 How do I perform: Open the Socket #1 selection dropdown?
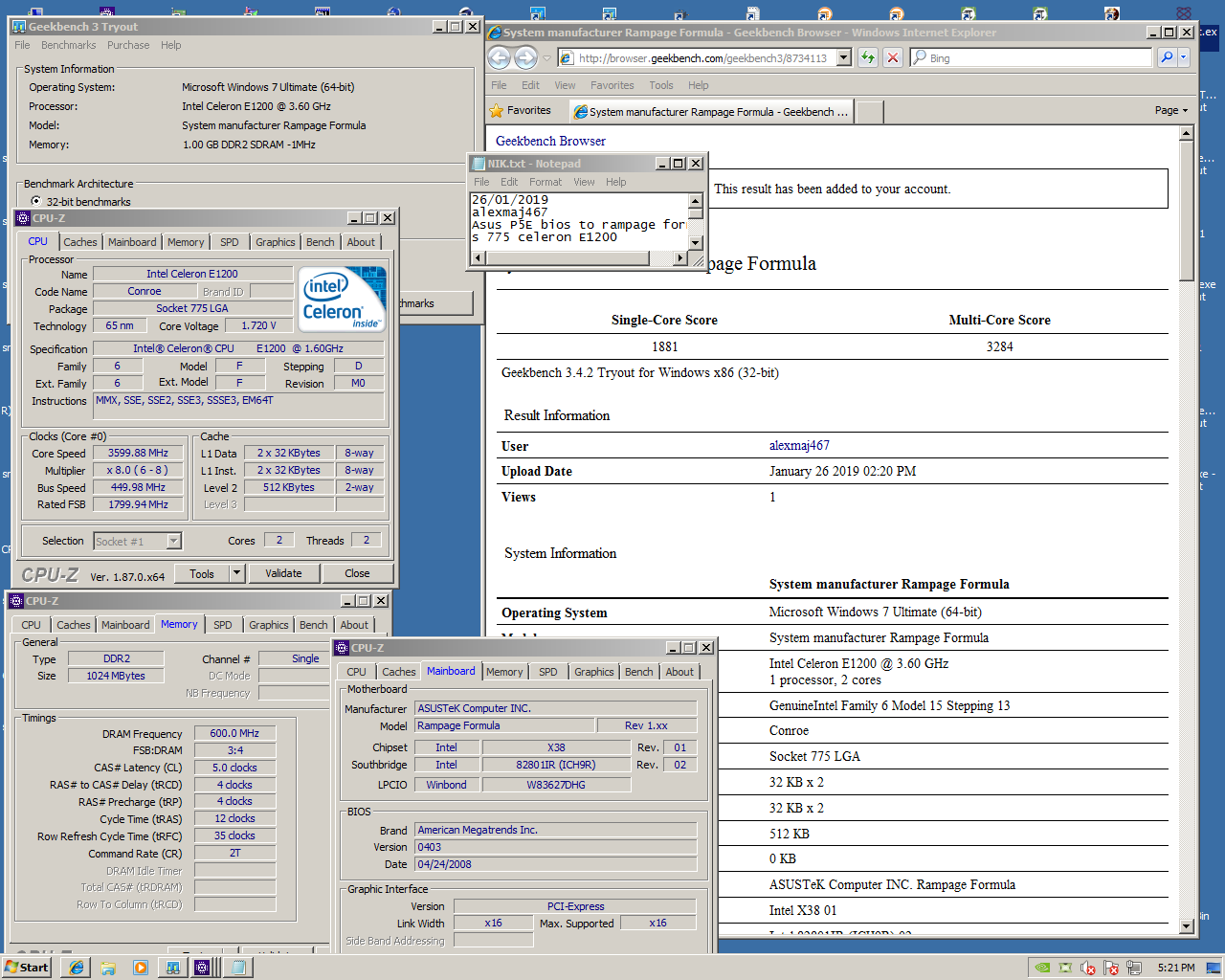173,542
